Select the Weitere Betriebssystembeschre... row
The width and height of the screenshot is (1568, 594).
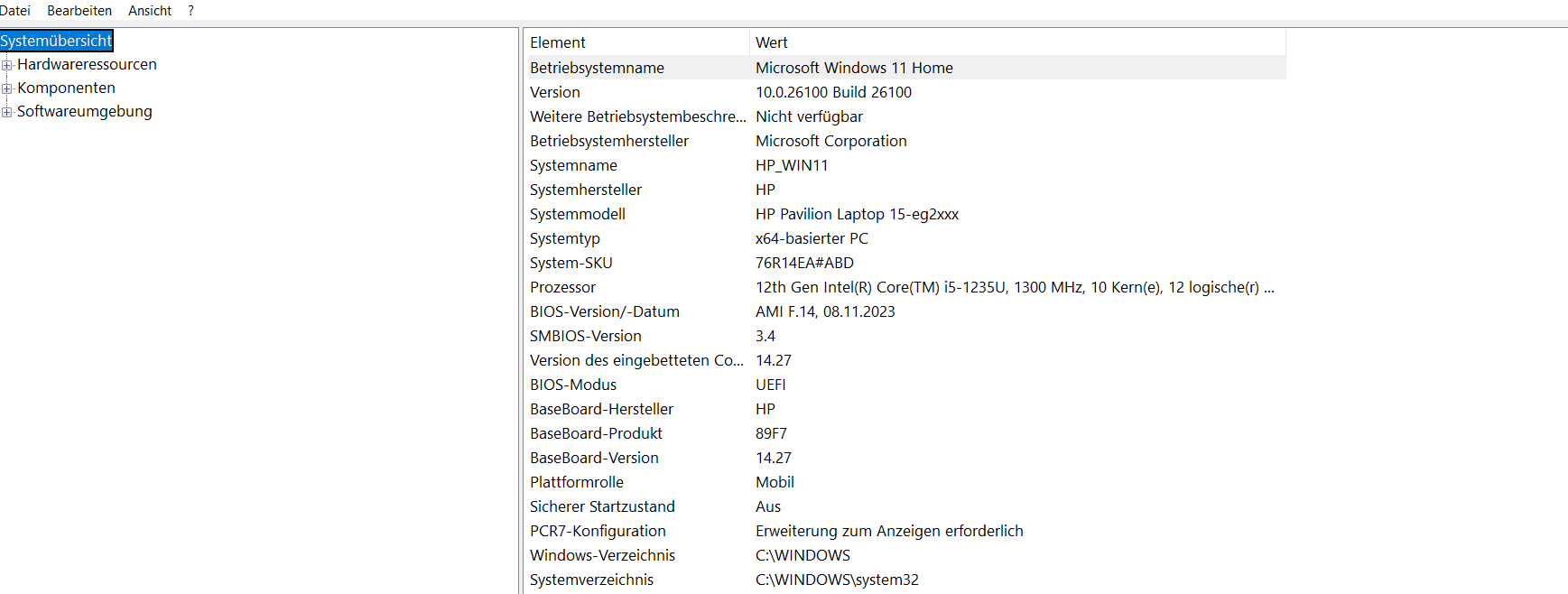pos(906,116)
